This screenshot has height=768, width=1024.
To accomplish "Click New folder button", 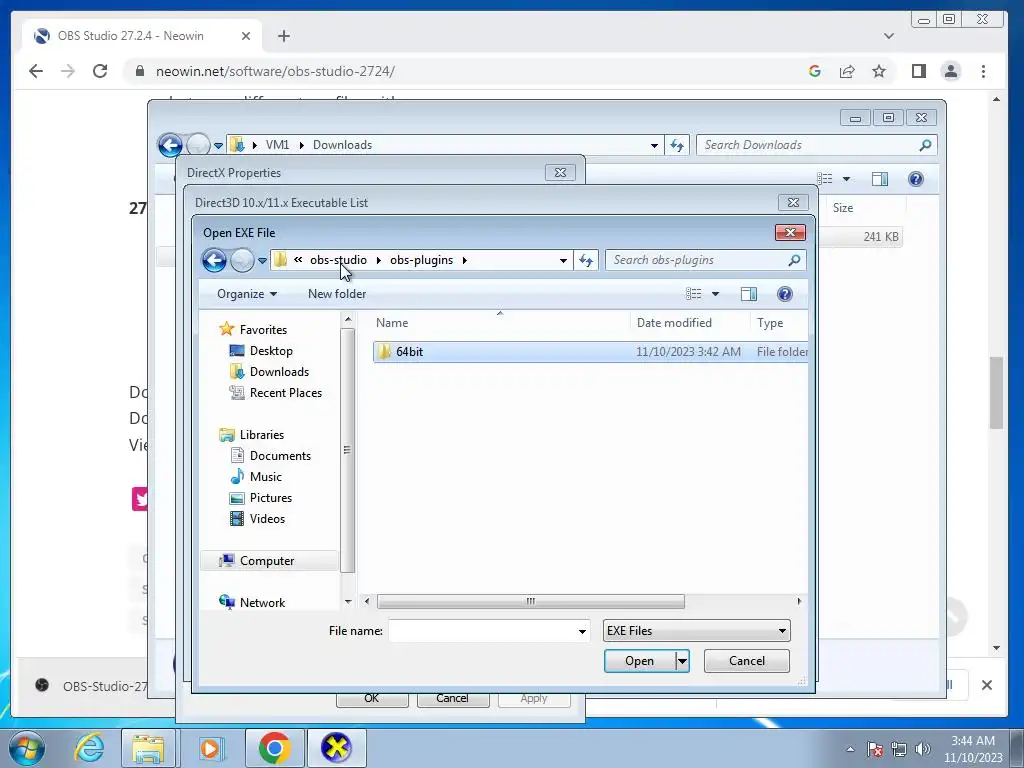I will (337, 294).
